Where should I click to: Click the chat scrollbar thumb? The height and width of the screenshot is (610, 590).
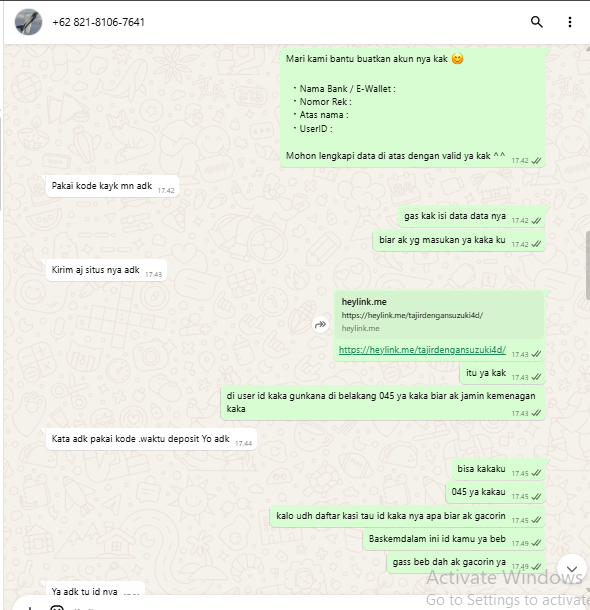click(x=587, y=265)
